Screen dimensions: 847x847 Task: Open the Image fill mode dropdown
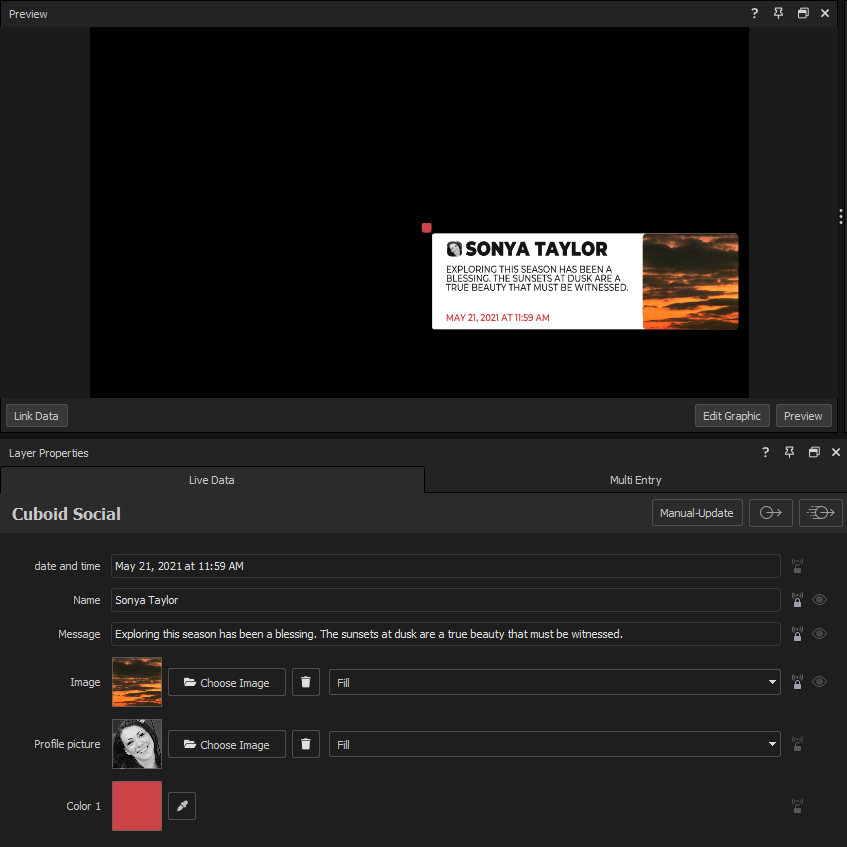click(555, 682)
